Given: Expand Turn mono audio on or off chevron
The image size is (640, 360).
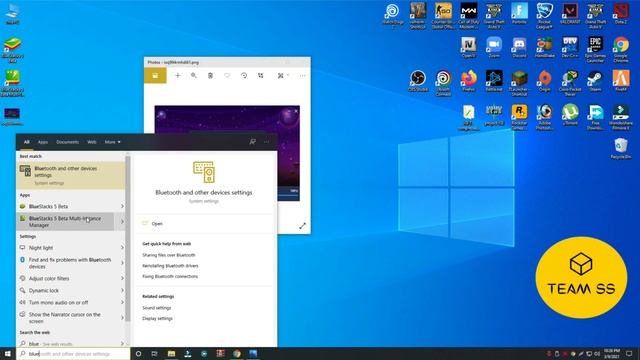Looking at the screenshot, I should tap(122, 302).
